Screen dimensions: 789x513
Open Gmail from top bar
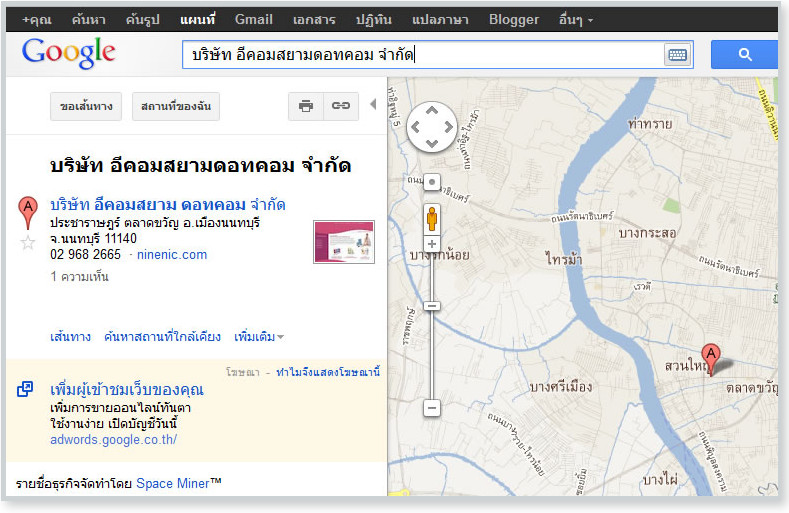(254, 20)
